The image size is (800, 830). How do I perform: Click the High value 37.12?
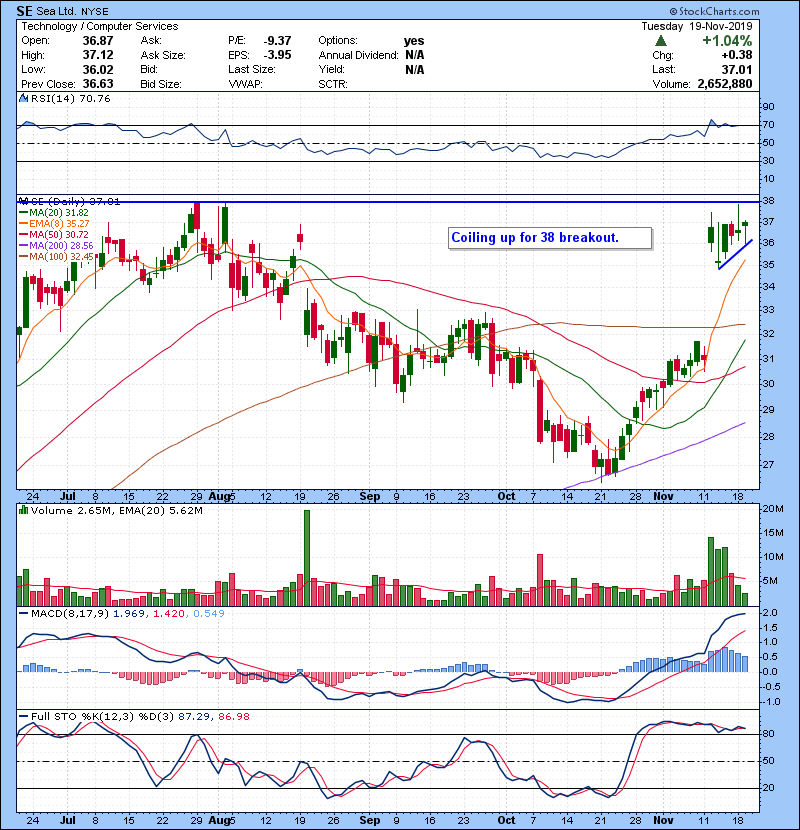98,55
